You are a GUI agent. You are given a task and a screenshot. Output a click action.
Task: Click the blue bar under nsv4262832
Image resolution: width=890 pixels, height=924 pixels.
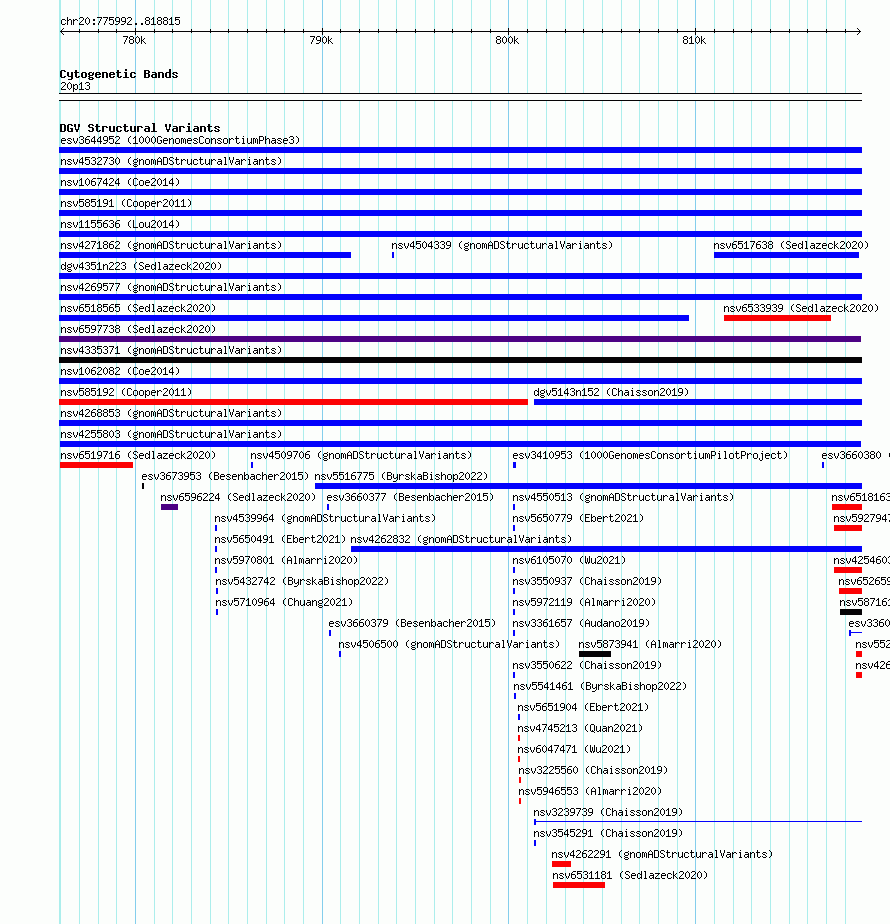click(606, 549)
